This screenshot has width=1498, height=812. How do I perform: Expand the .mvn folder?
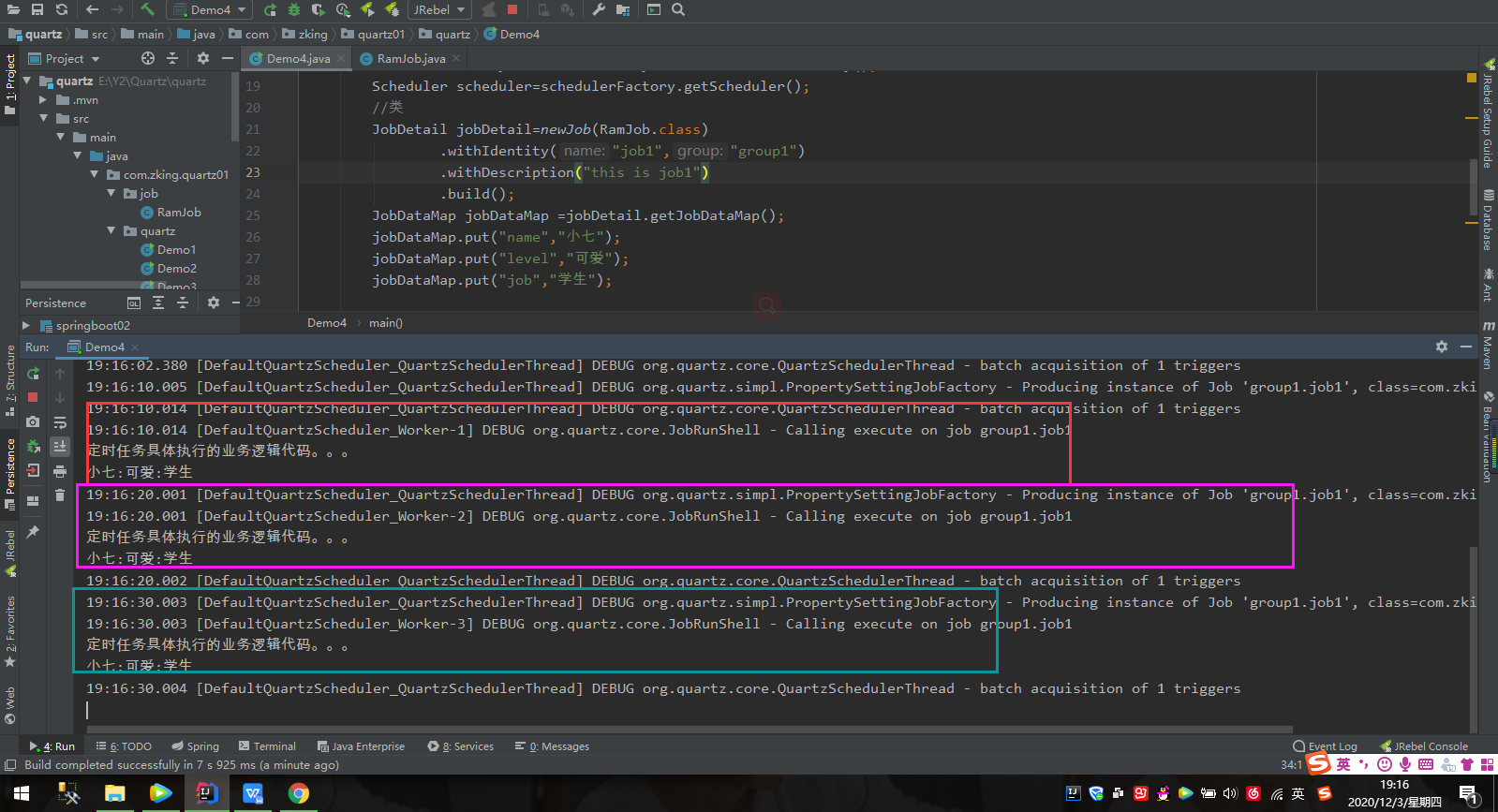(42, 99)
